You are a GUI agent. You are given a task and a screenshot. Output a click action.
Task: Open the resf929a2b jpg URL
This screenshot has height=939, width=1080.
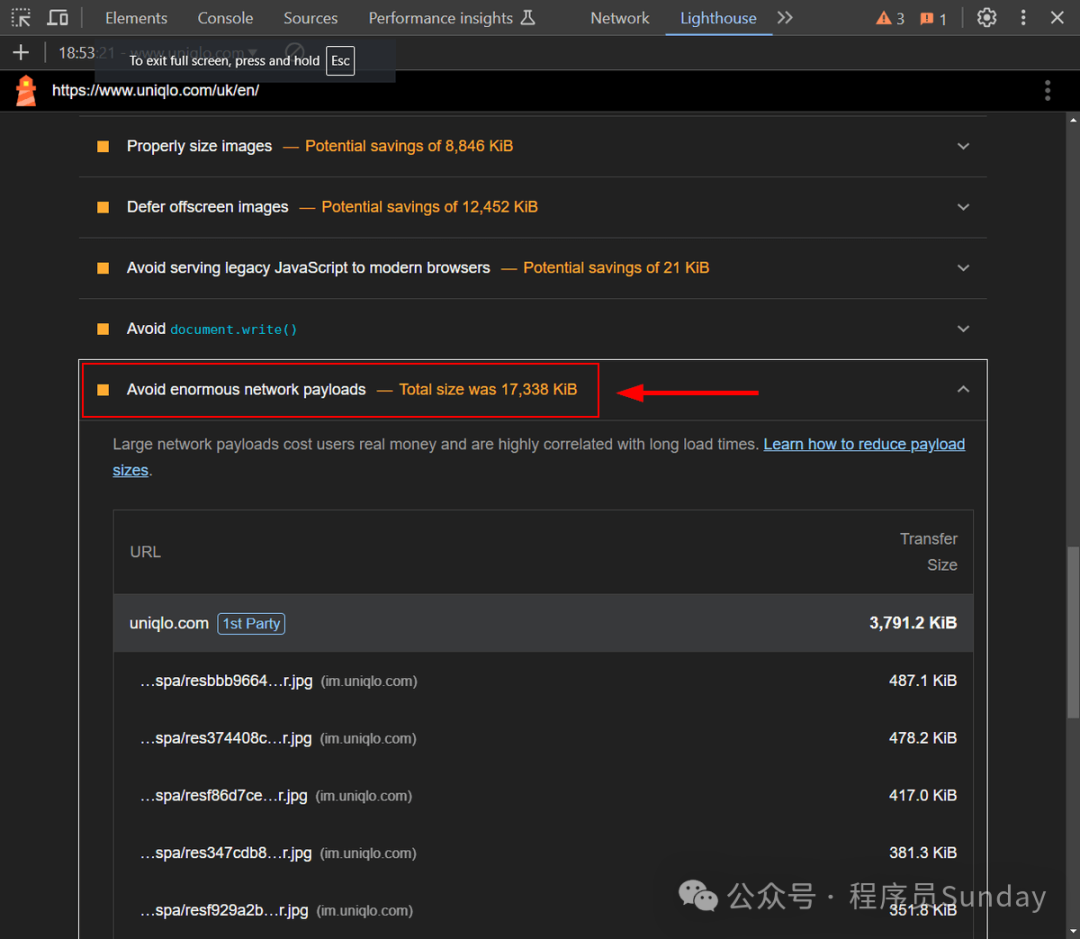(x=224, y=910)
